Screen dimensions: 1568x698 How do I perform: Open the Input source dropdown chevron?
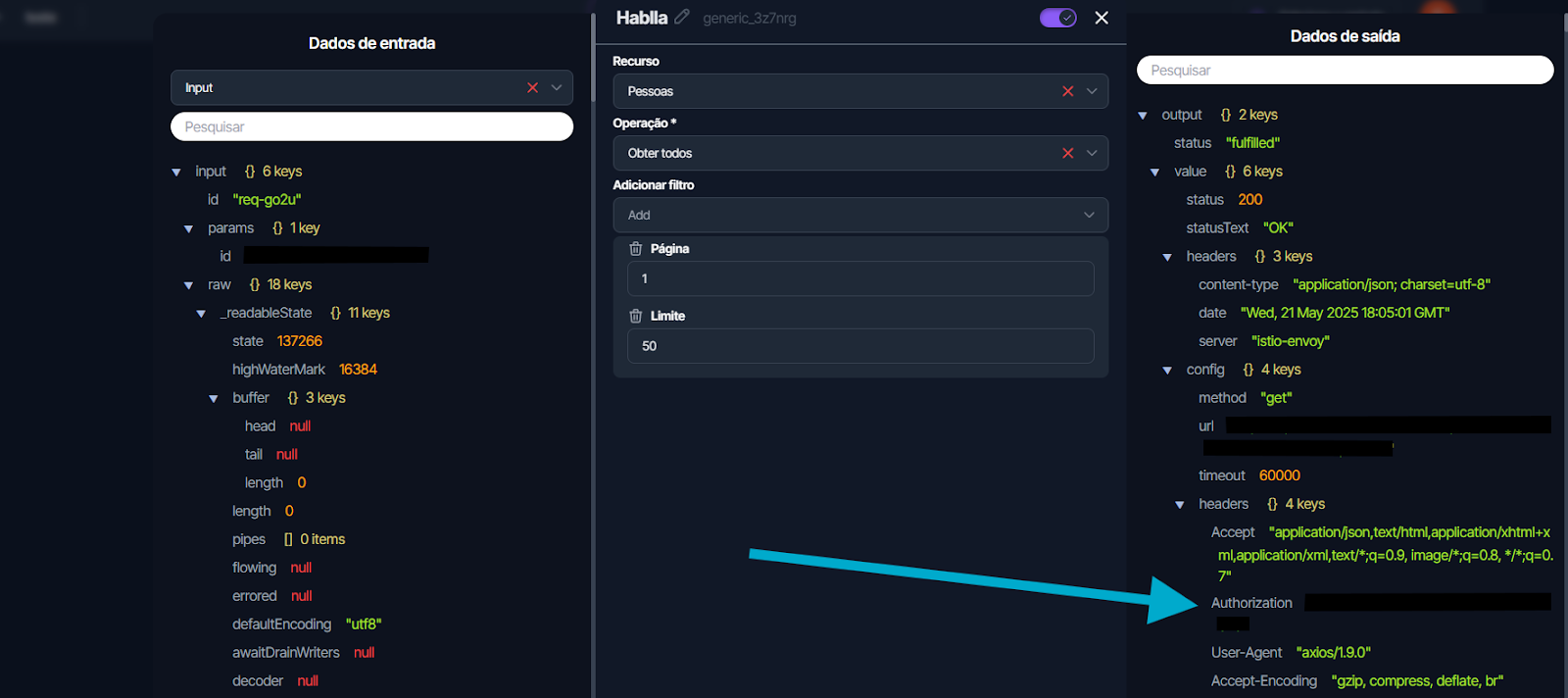[x=557, y=87]
